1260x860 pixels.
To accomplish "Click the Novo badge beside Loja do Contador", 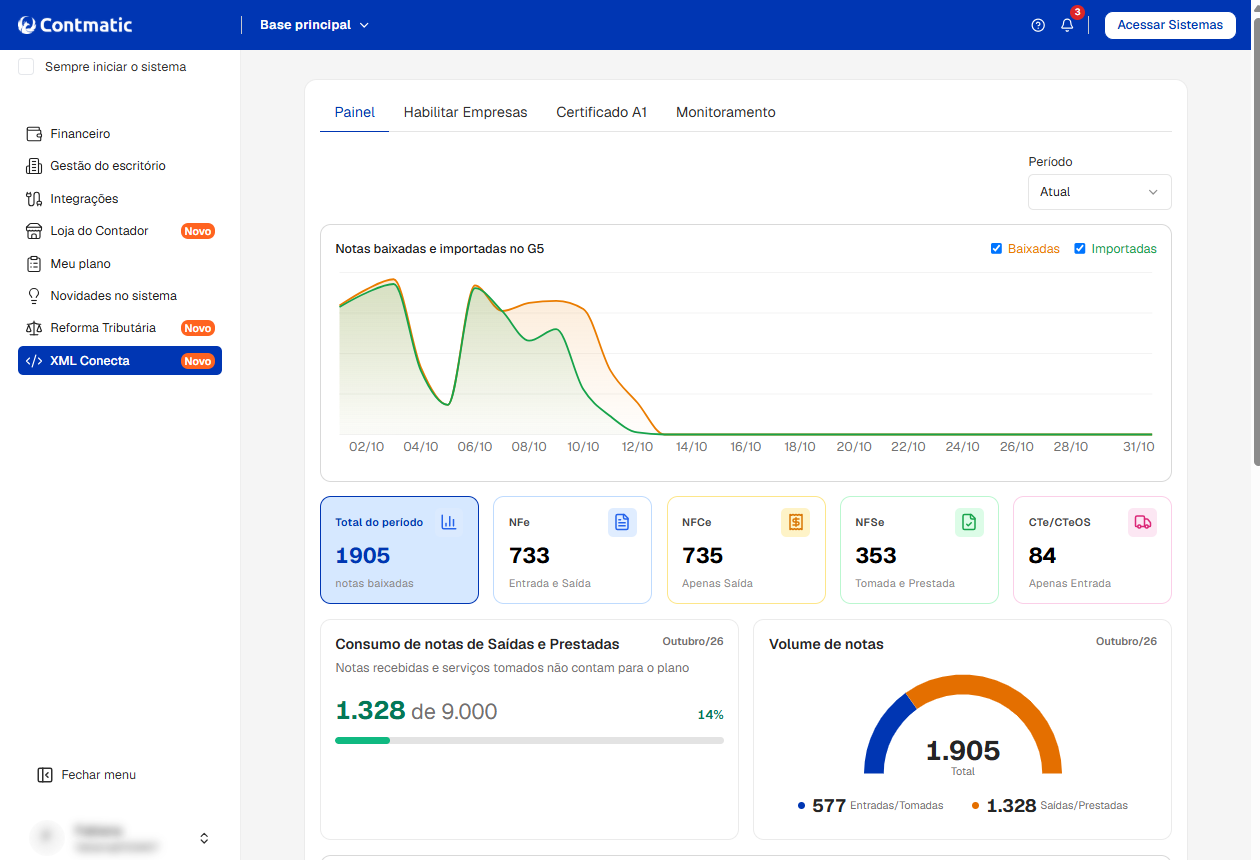I will 198,231.
